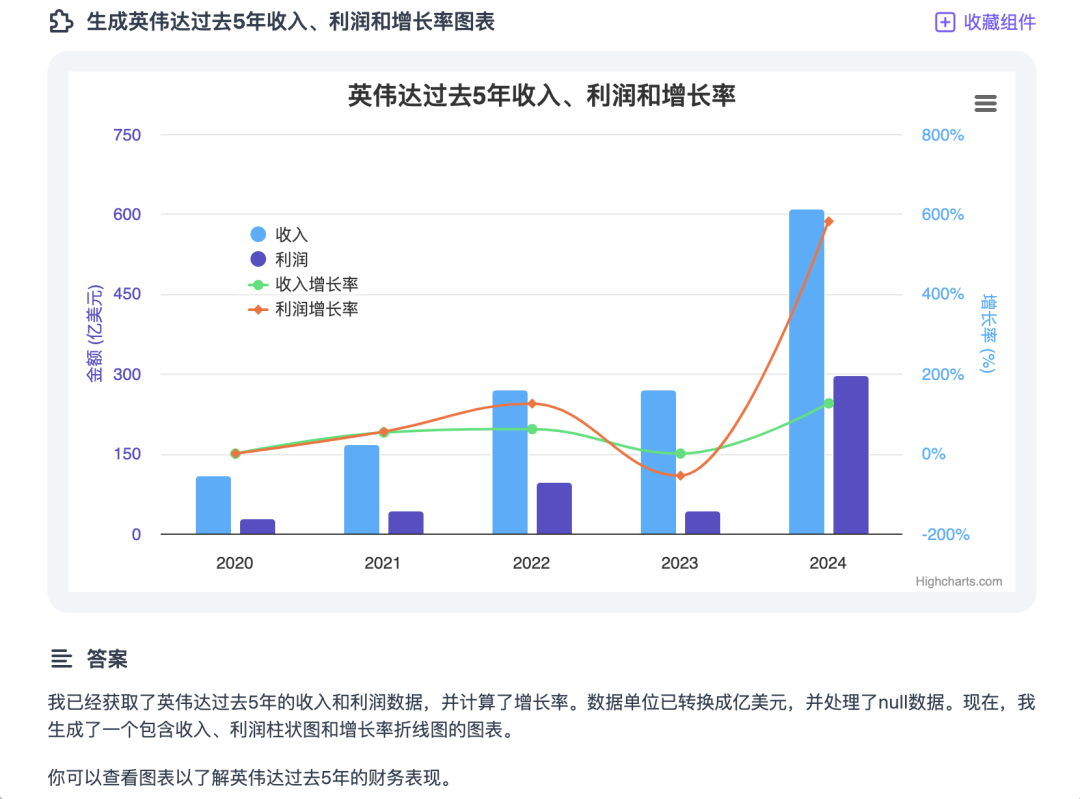Click the 450 left axis label
1080x799 pixels.
click(127, 294)
